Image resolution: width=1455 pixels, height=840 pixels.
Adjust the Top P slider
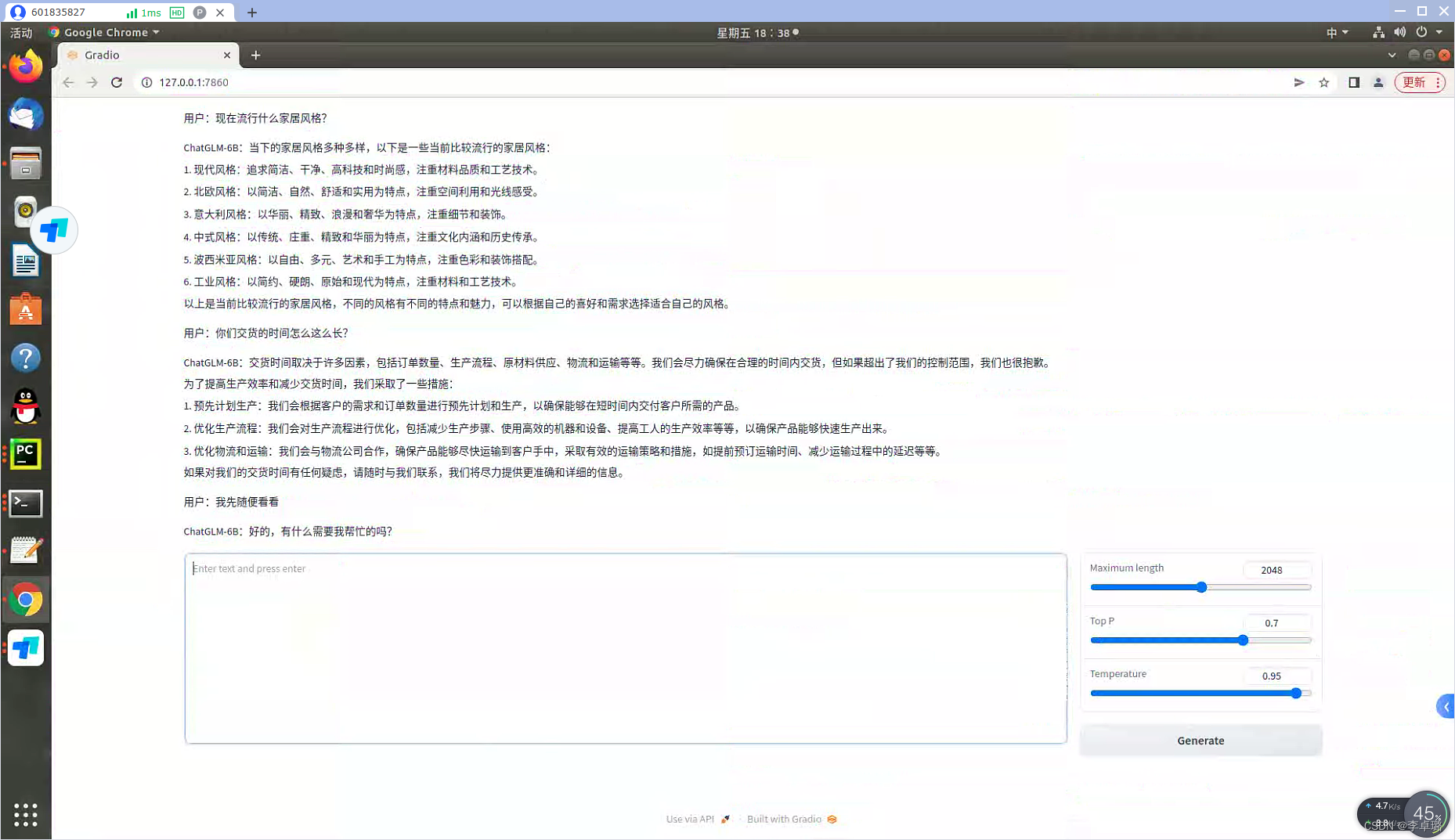tap(1200, 640)
